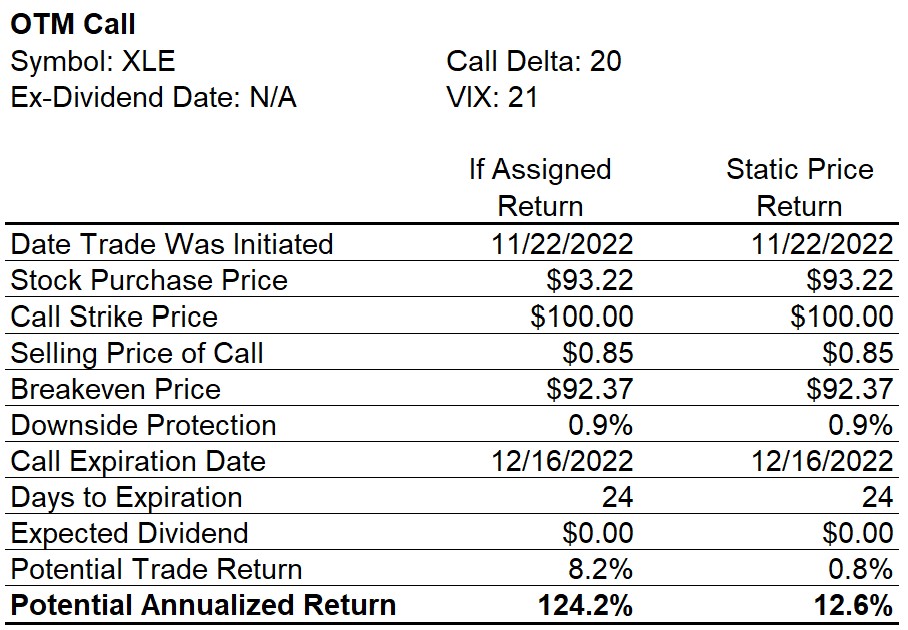Select the If Assigned breakeven price $92.37

(590, 389)
